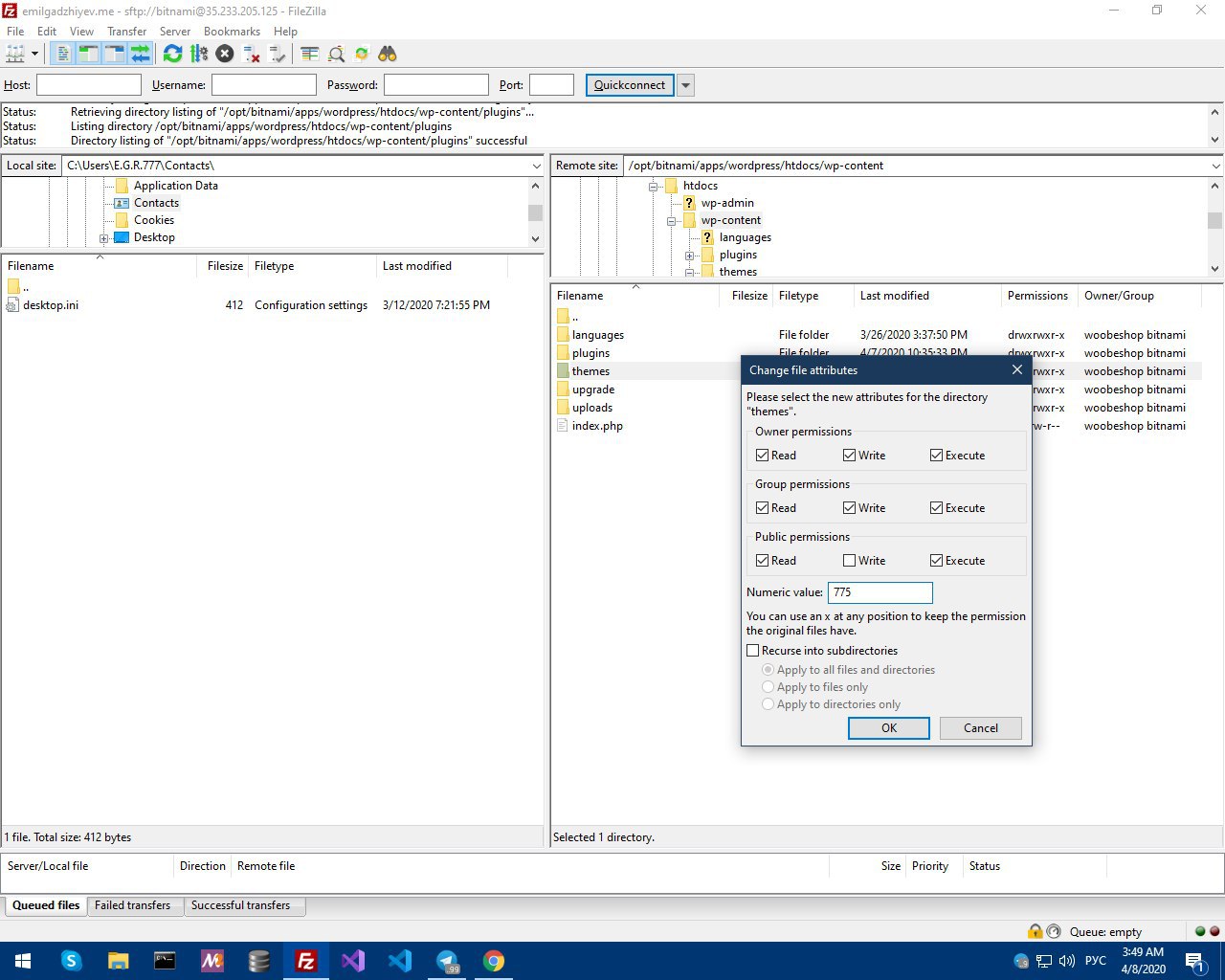Open Command Prompt taskbar icon
The width and height of the screenshot is (1225, 980).
165,961
